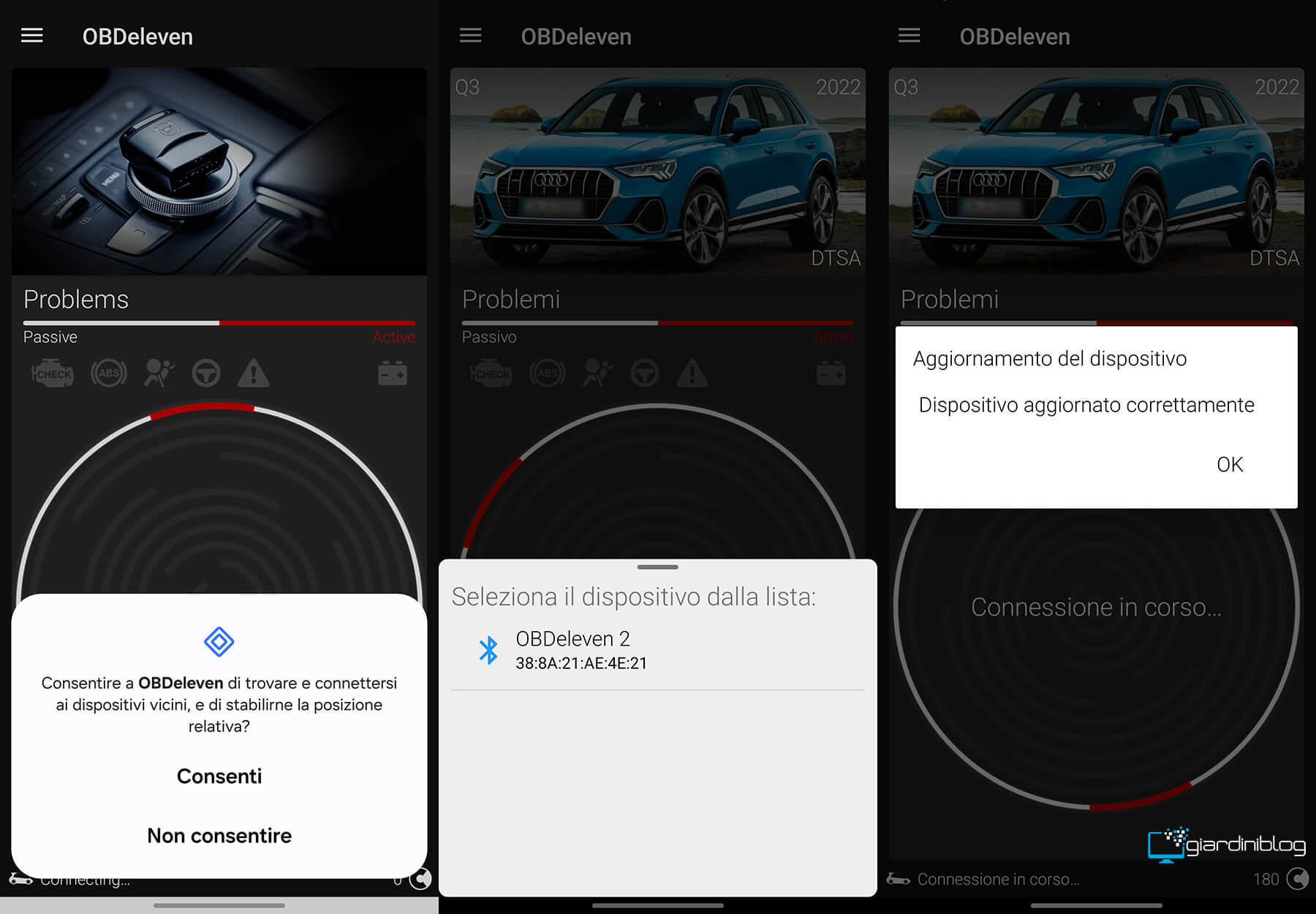The height and width of the screenshot is (914, 1316).
Task: Select OBDeleven 2 device from list
Action: (x=658, y=650)
